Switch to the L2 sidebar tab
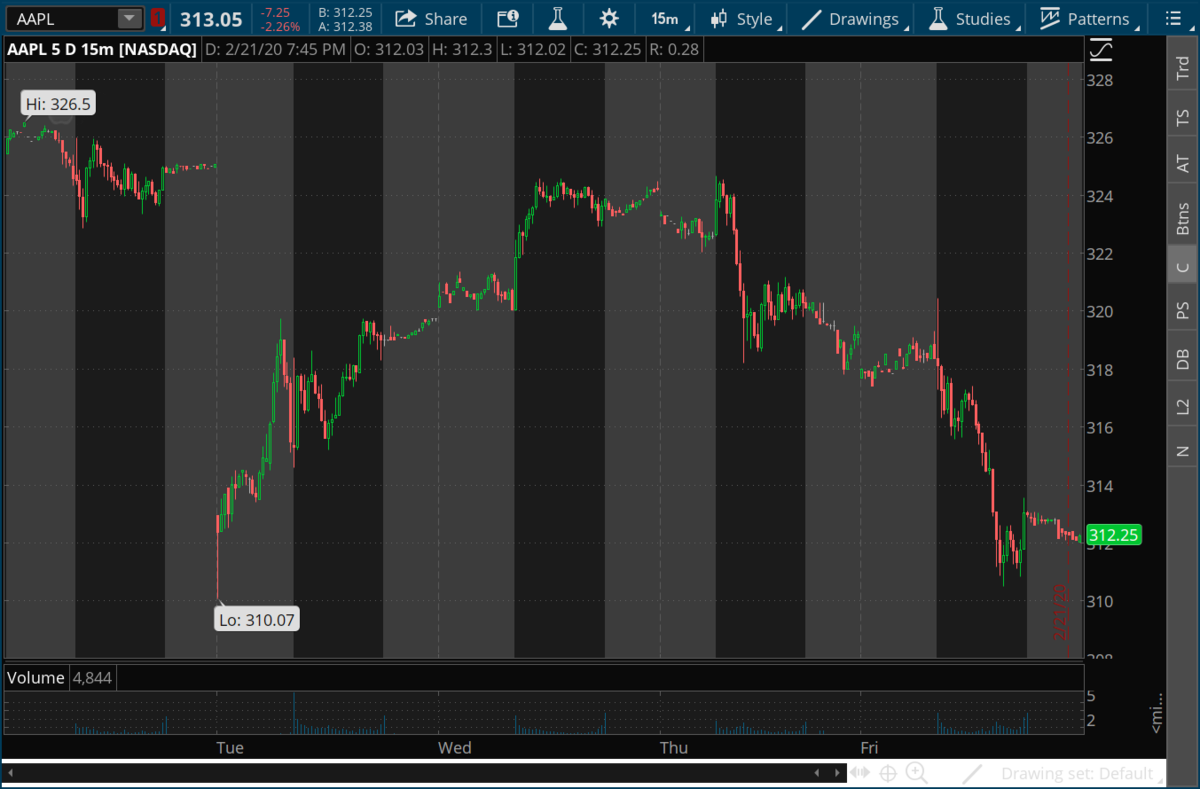The width and height of the screenshot is (1200, 789). (1182, 407)
